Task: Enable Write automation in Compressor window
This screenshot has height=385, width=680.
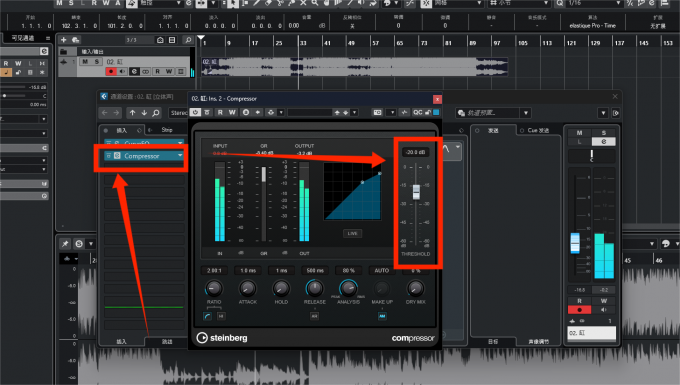Action: coord(232,112)
